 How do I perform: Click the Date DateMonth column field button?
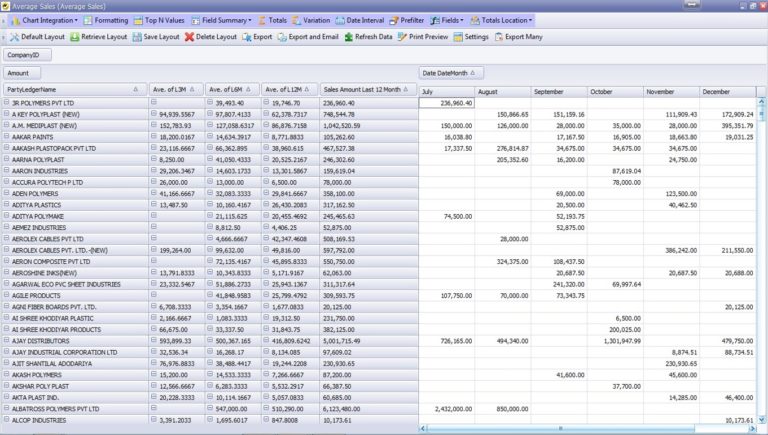pos(450,73)
